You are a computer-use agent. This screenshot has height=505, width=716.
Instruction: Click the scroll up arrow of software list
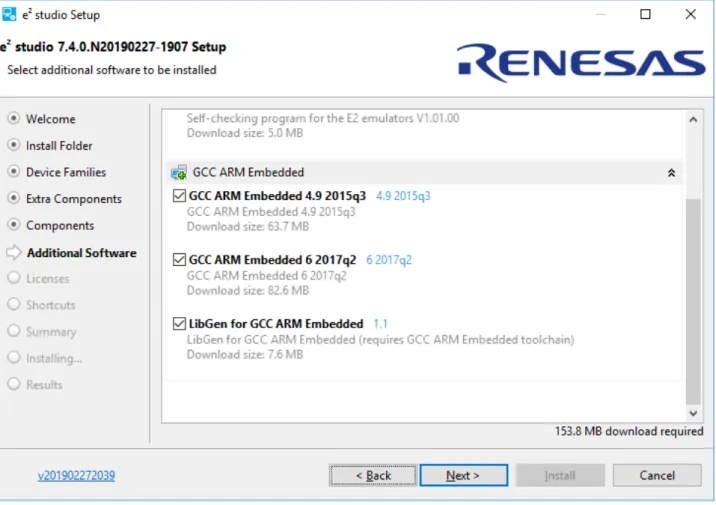pos(693,120)
